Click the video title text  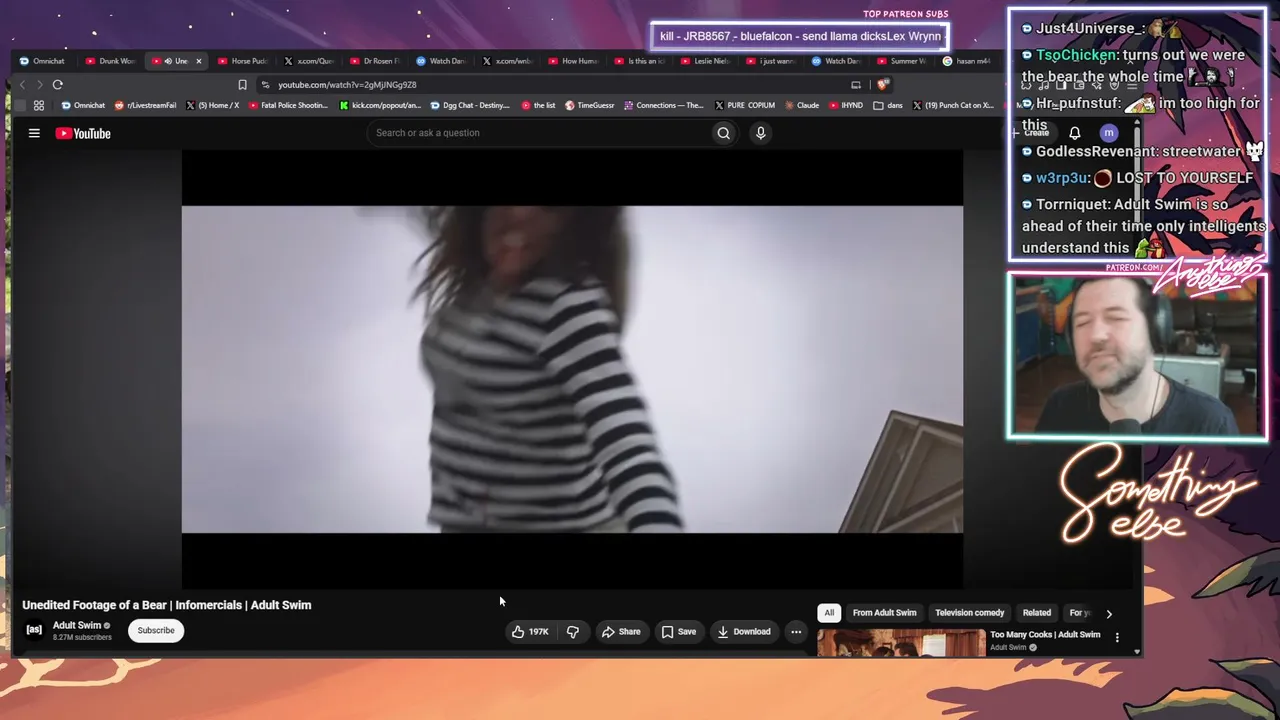[x=167, y=605]
